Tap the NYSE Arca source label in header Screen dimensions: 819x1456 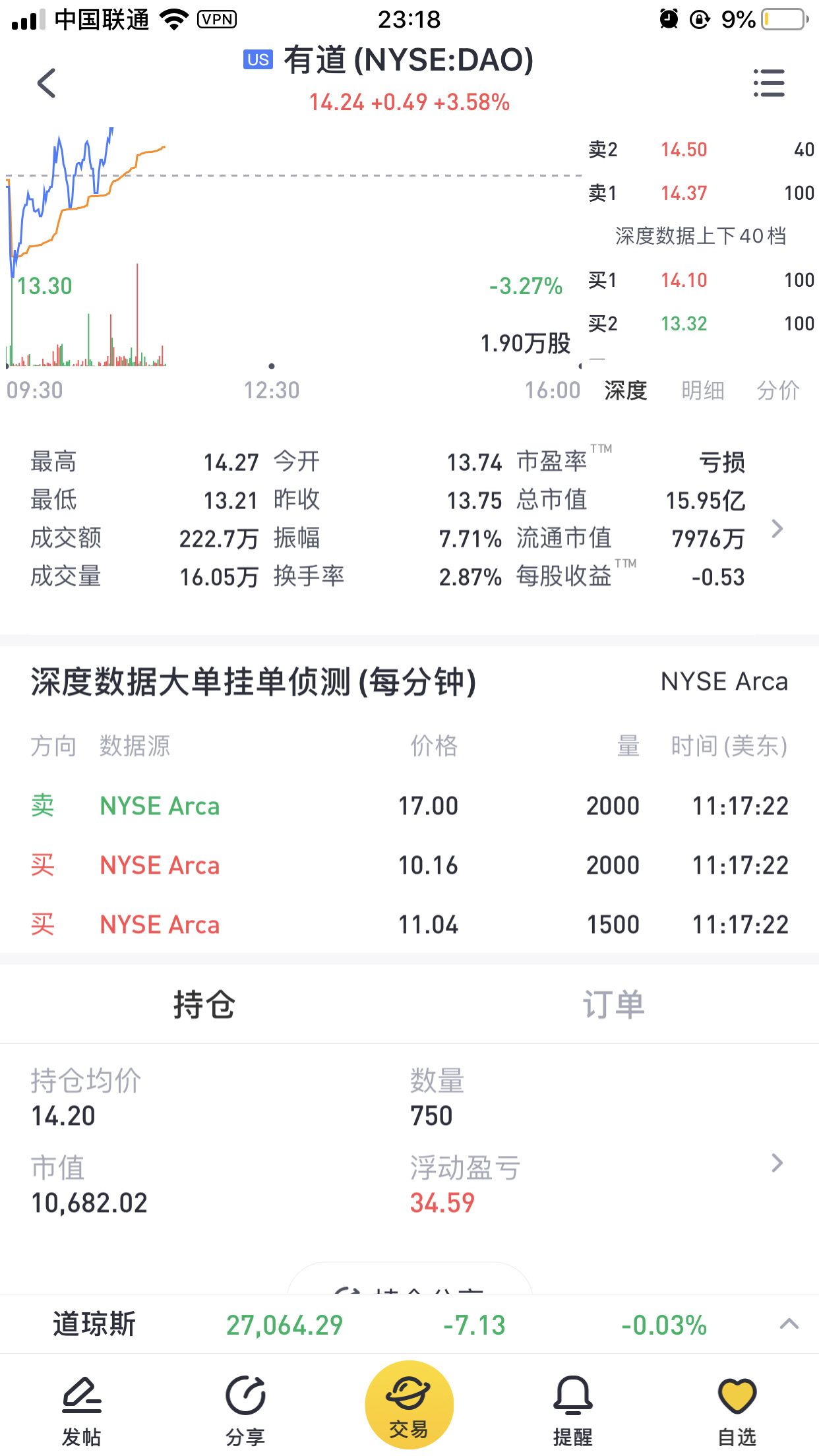[724, 681]
